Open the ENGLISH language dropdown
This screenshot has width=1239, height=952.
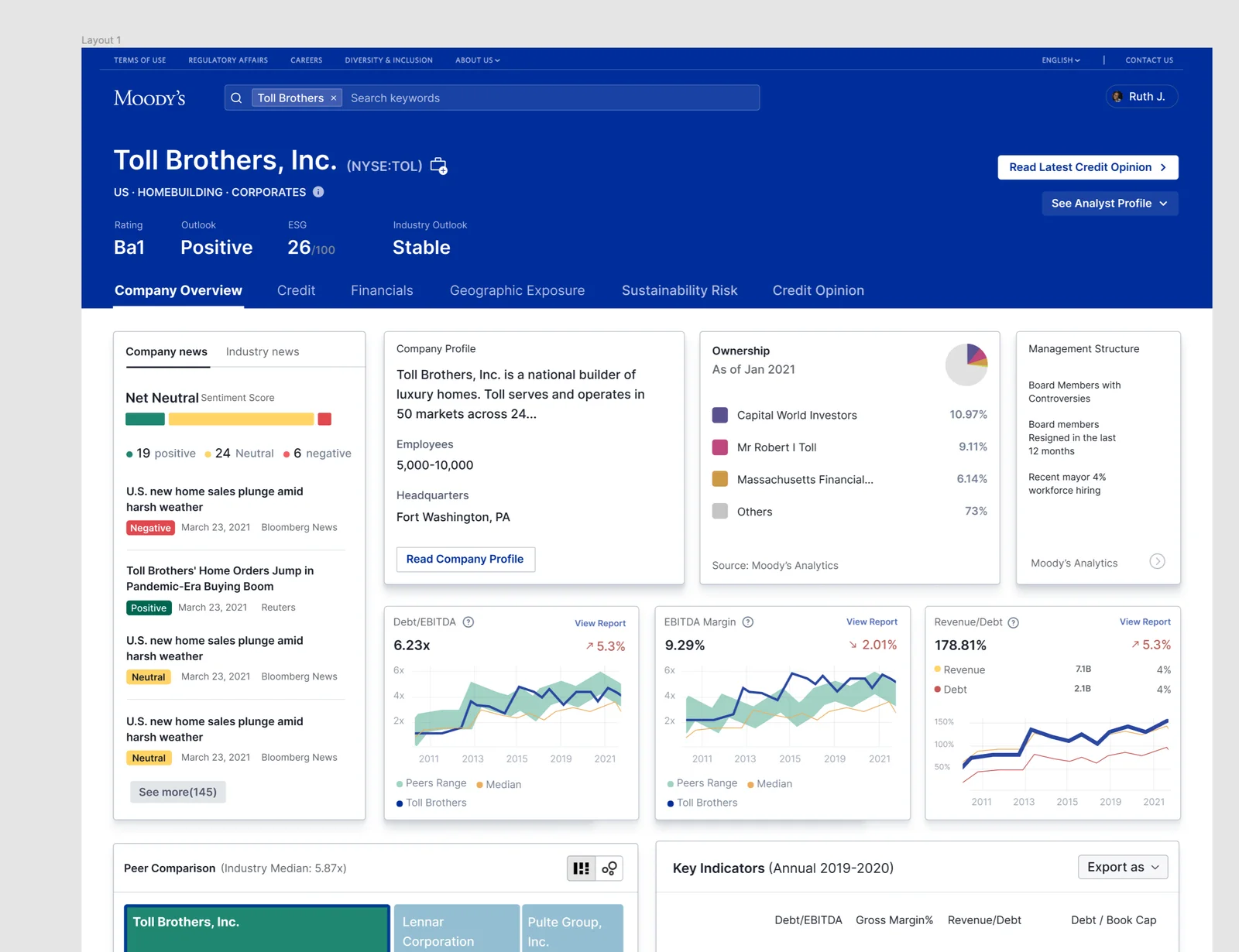[x=1061, y=60]
